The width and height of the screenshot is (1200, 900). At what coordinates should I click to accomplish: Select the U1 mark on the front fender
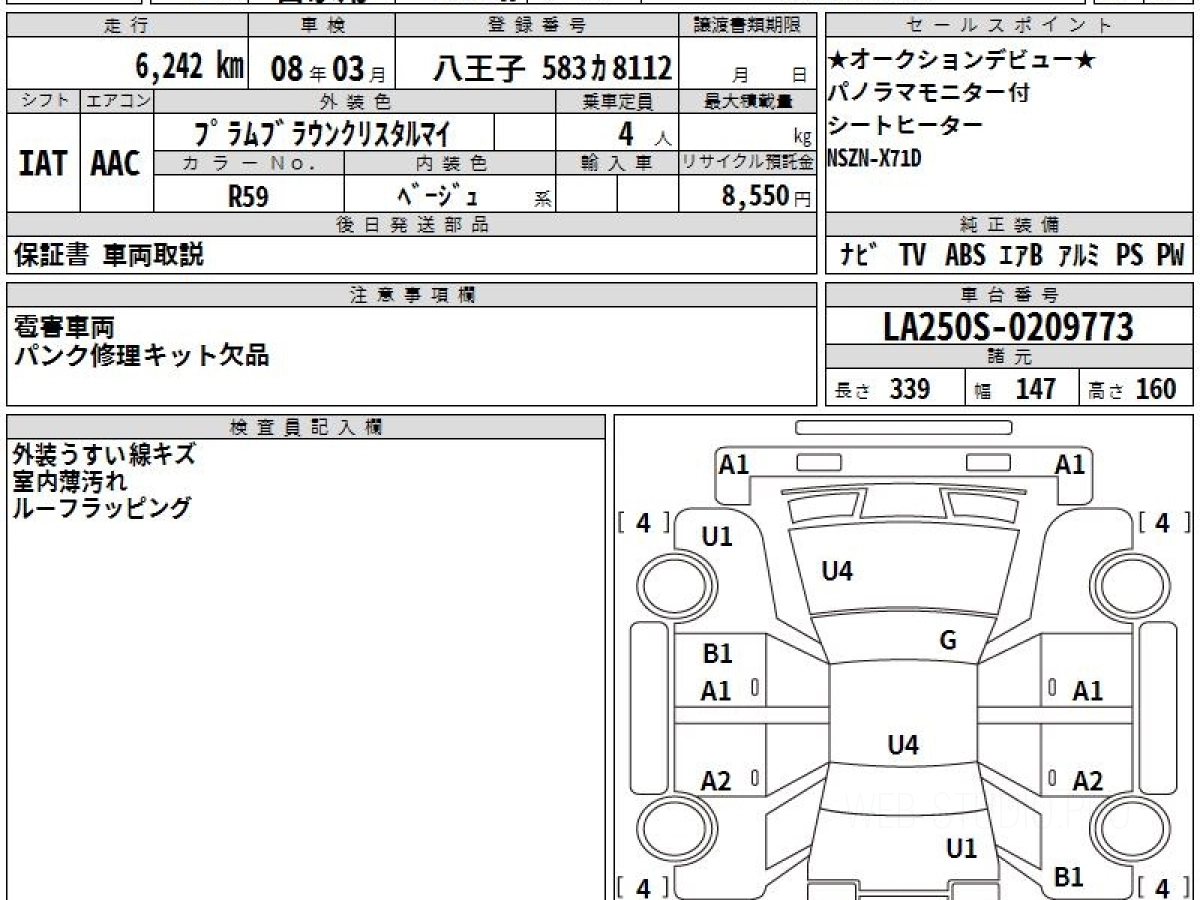(x=717, y=536)
